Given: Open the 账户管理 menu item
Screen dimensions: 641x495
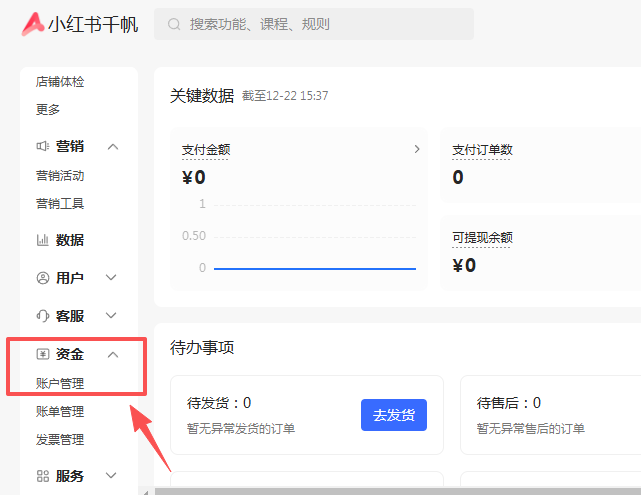Looking at the screenshot, I should (60, 383).
